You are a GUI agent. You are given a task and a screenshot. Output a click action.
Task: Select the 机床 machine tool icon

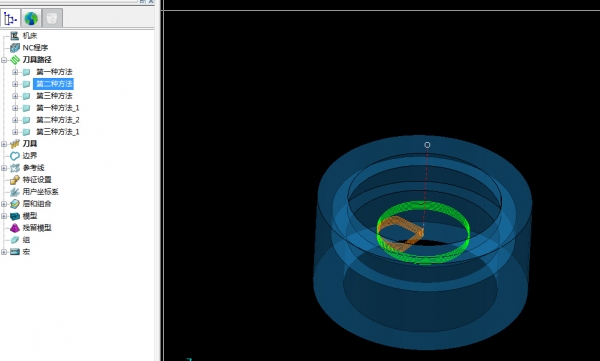pyautogui.click(x=15, y=36)
